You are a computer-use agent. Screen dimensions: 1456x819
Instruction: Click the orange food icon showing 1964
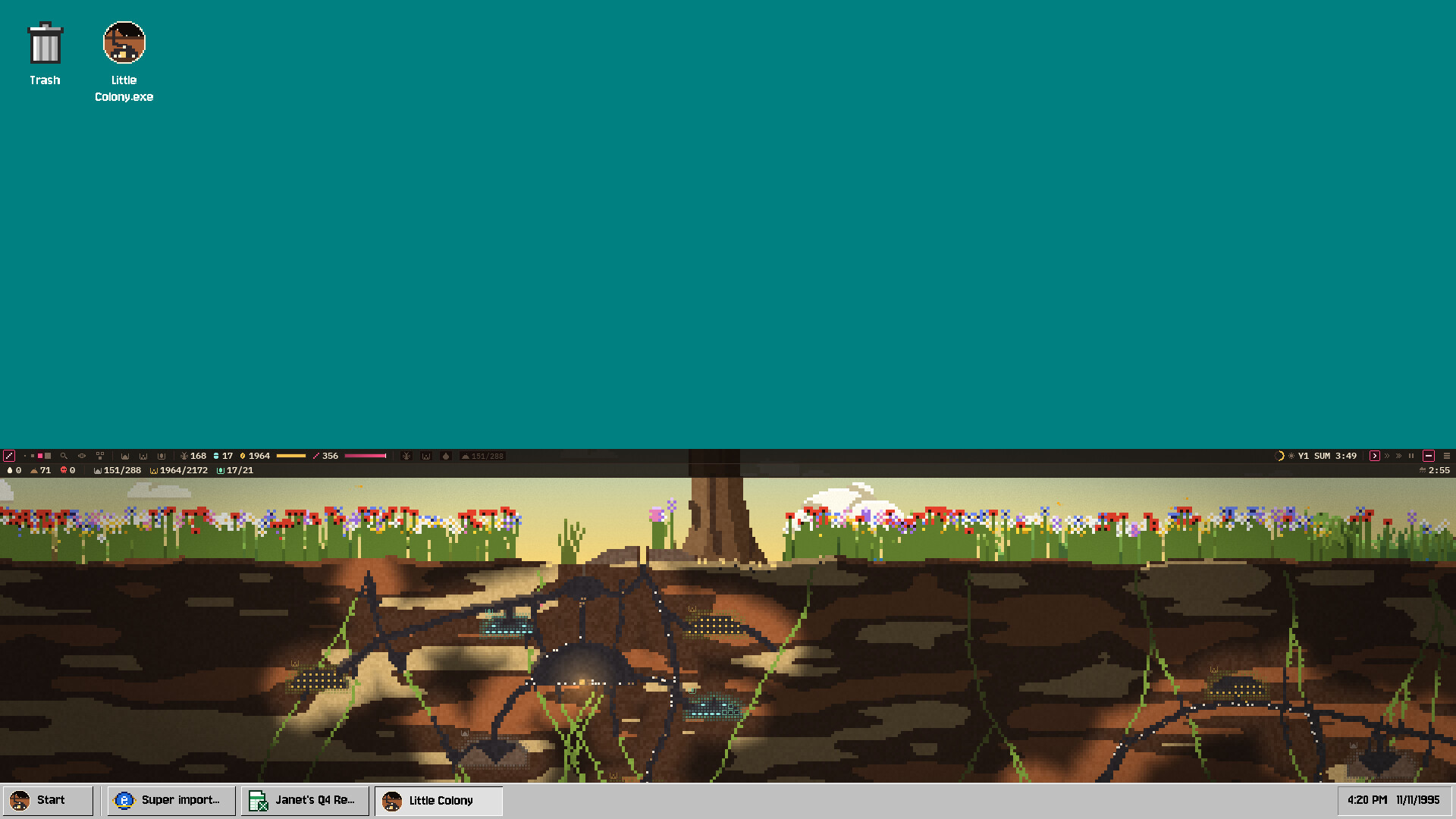click(x=243, y=456)
